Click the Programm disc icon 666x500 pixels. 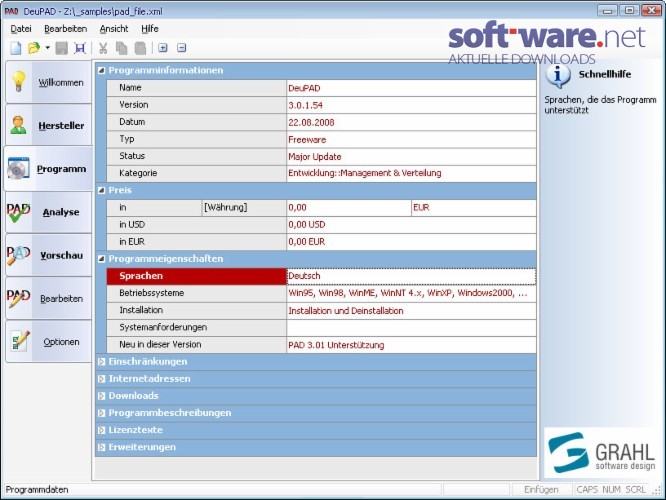point(18,168)
